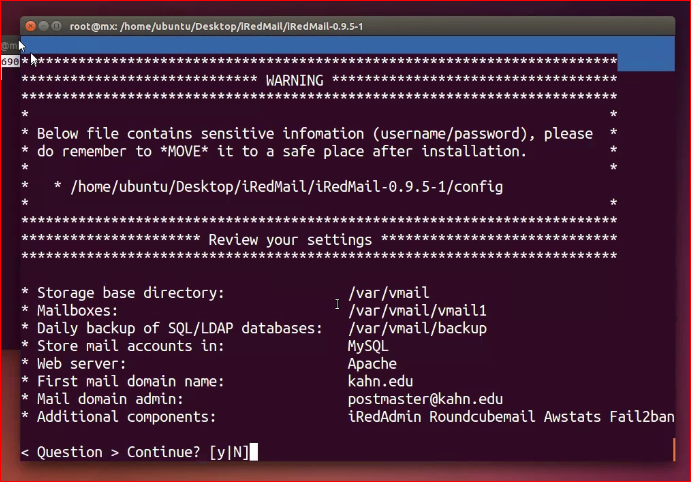Click the '/var/vmail' storage directory value
The height and width of the screenshot is (482, 691).
click(x=388, y=293)
